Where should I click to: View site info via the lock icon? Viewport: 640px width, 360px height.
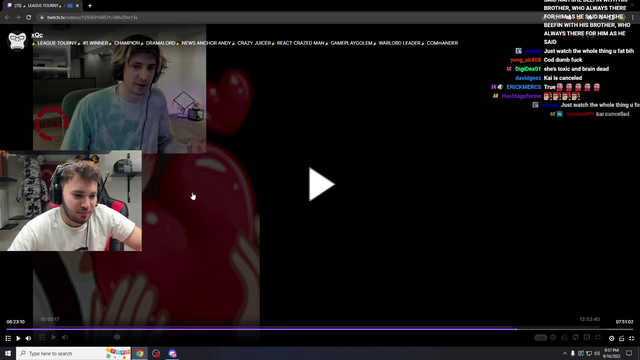tap(42, 18)
